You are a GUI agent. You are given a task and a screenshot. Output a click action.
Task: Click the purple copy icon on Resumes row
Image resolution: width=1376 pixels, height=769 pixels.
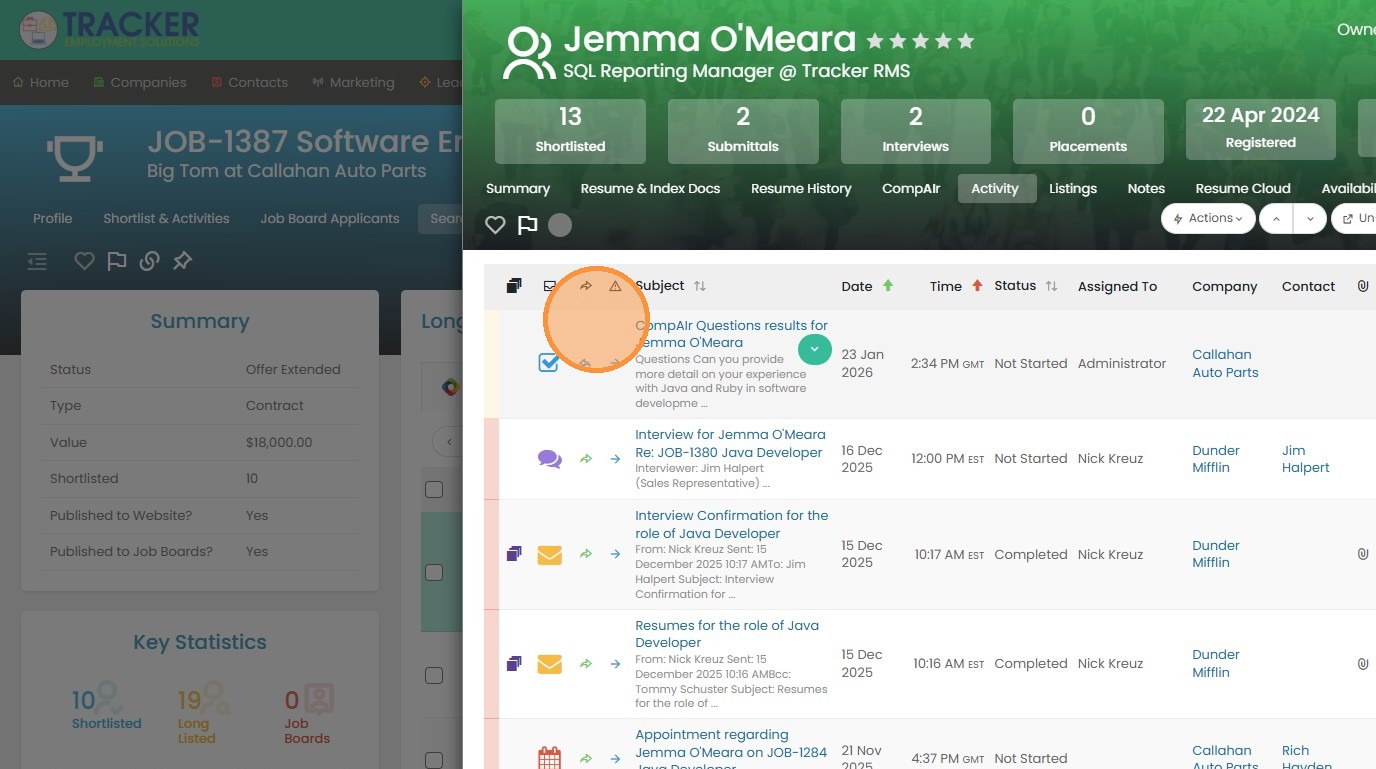click(514, 663)
